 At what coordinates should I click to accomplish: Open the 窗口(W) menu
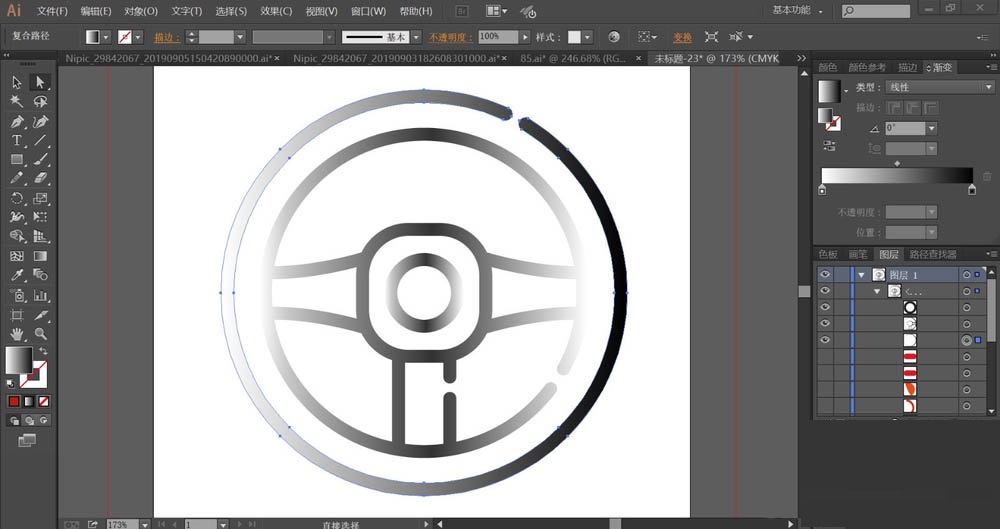click(x=369, y=11)
